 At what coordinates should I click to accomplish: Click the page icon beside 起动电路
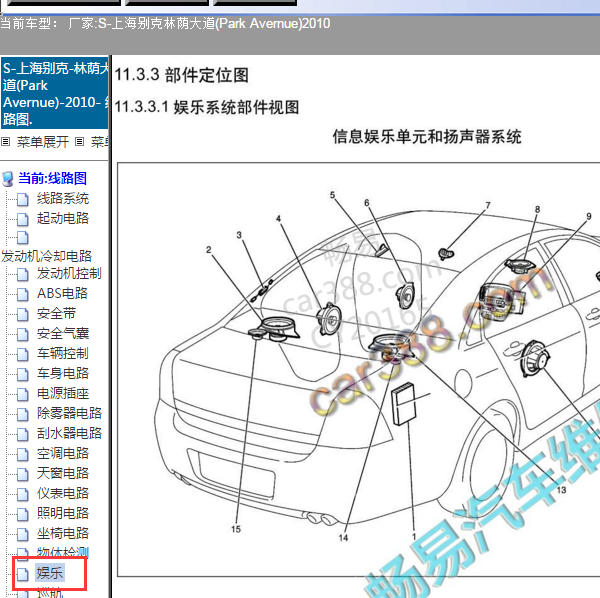(23, 219)
